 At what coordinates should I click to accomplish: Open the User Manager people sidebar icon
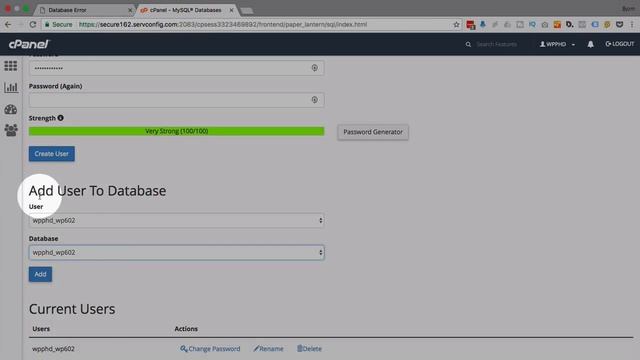[x=11, y=130]
